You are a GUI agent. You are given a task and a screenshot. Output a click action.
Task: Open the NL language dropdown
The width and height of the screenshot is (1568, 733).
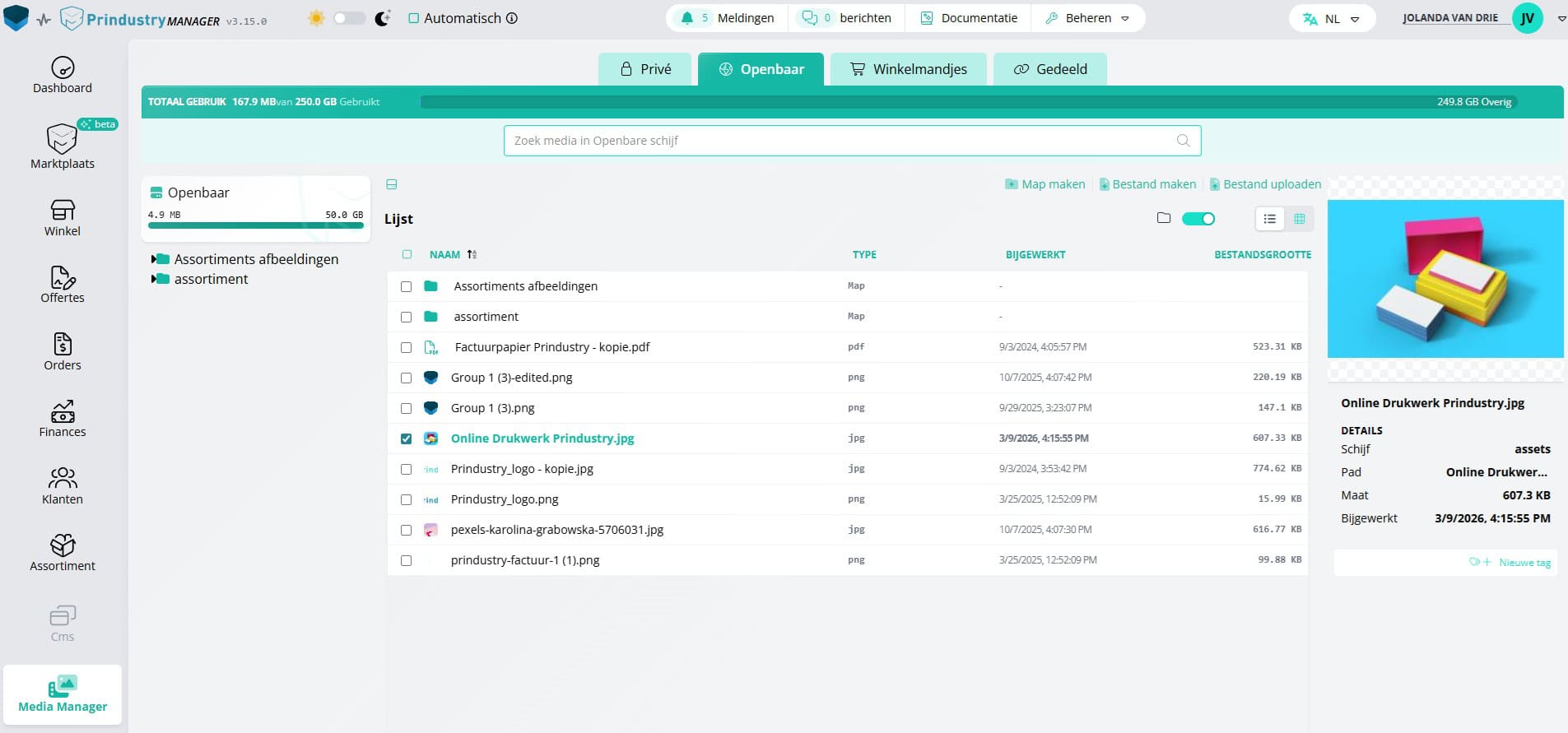(1331, 19)
